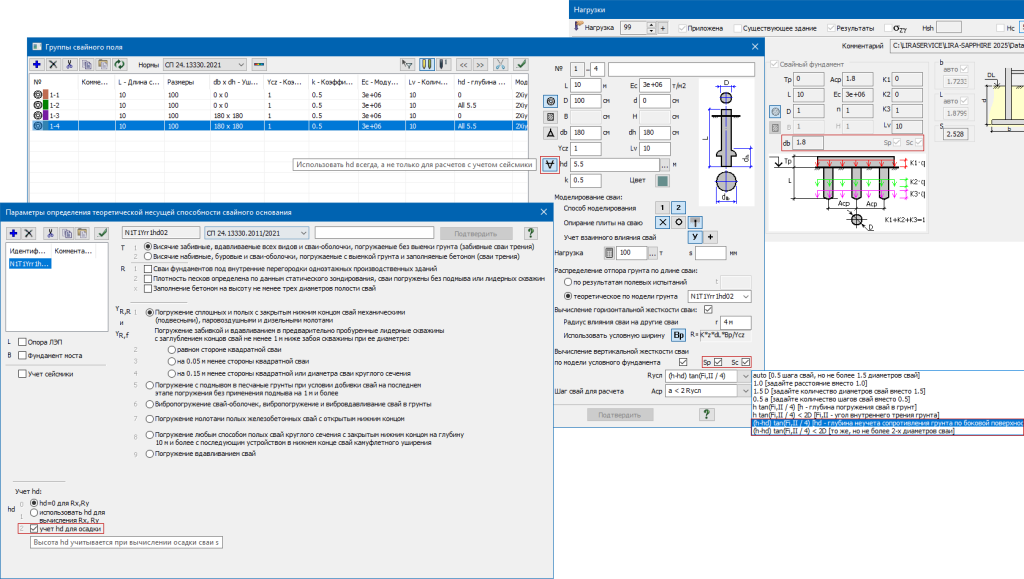1024x579 pixels.
Task: Select modeling method button Z
Action: (x=678, y=205)
